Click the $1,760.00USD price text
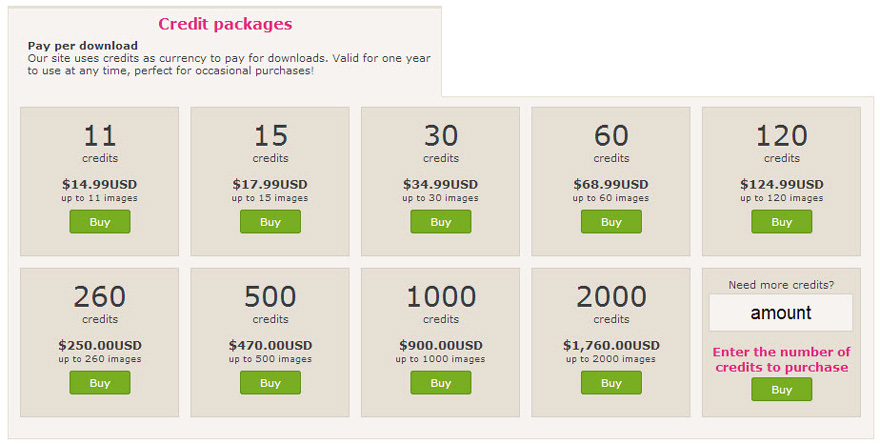The width and height of the screenshot is (880, 444). pyautogui.click(x=611, y=345)
